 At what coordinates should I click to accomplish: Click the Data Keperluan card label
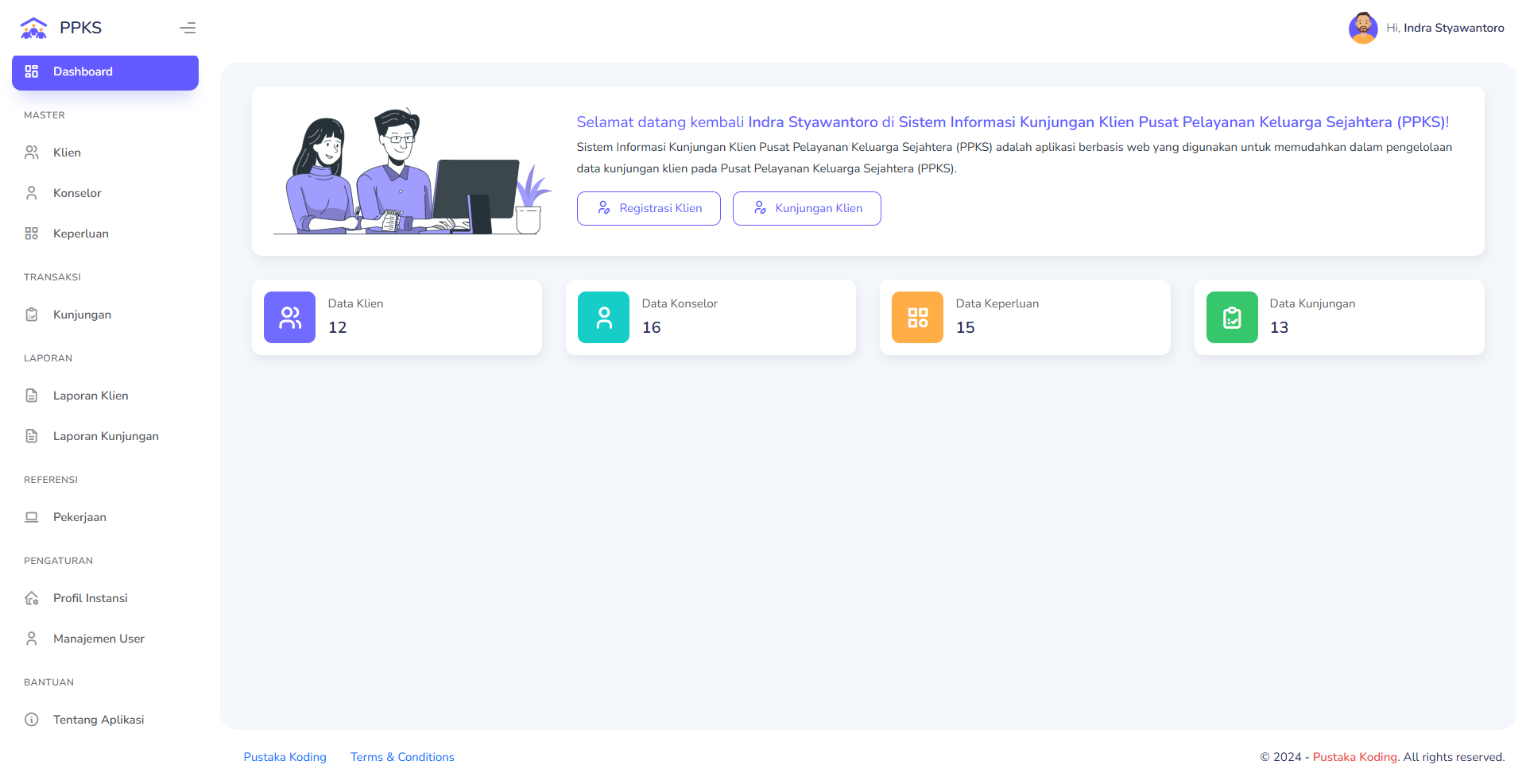click(997, 303)
